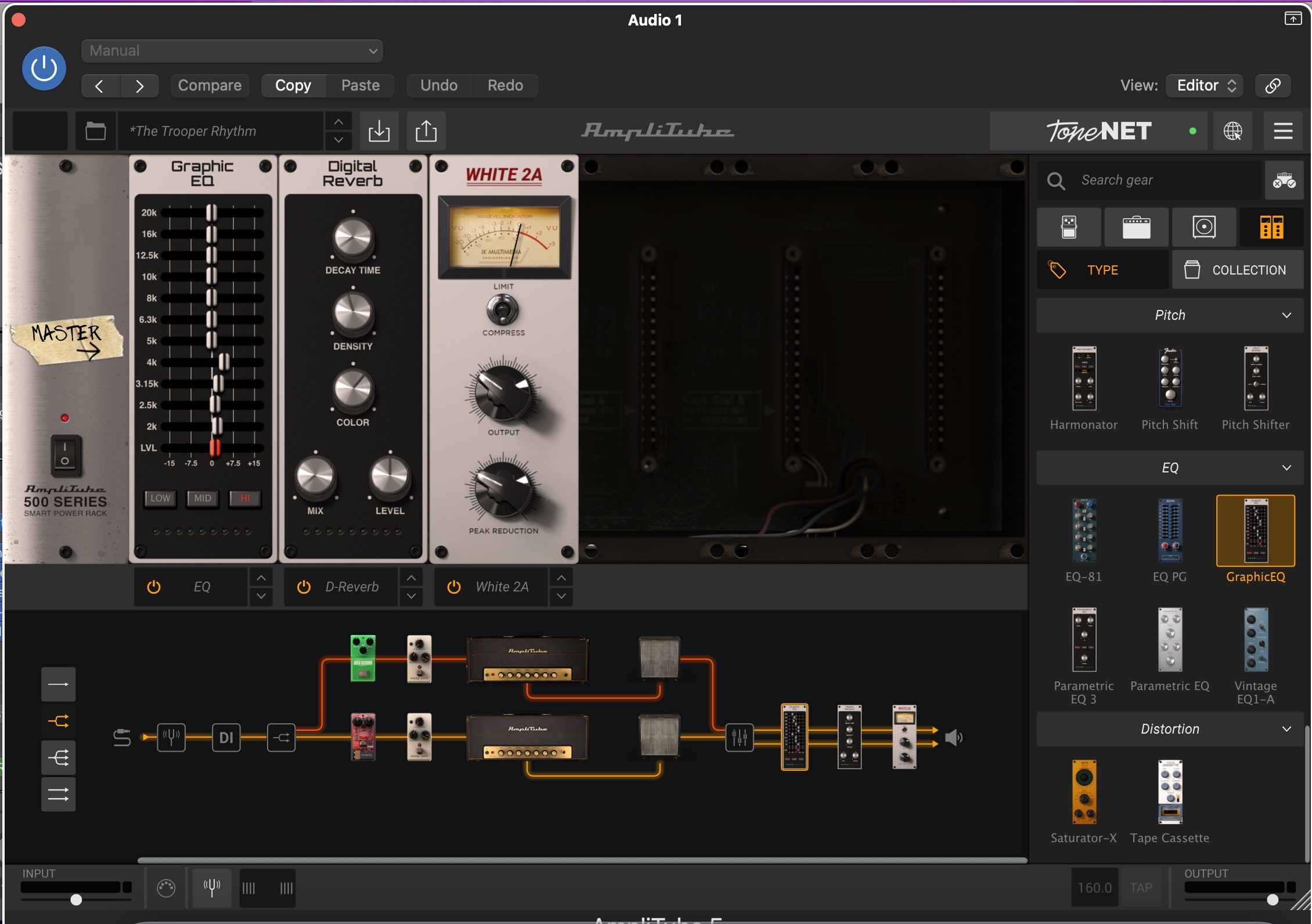Click the down arrow beside the D-Reverb slot

411,596
